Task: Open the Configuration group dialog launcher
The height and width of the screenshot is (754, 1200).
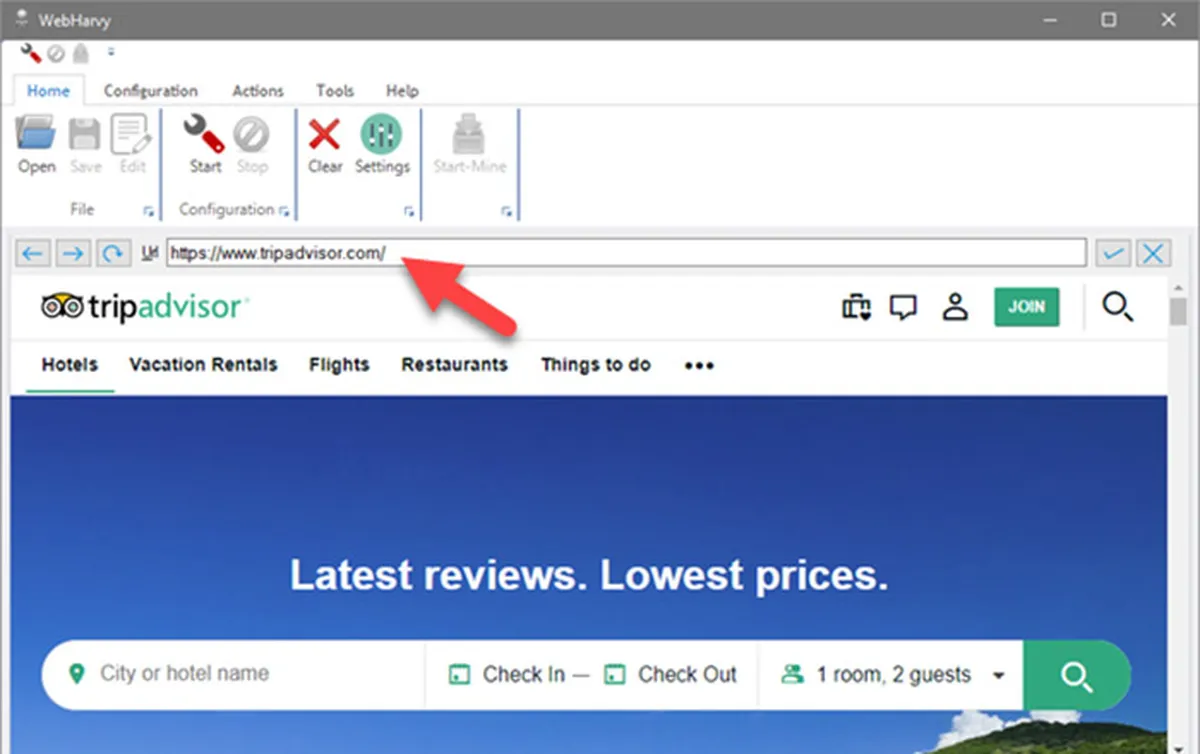Action: click(284, 211)
